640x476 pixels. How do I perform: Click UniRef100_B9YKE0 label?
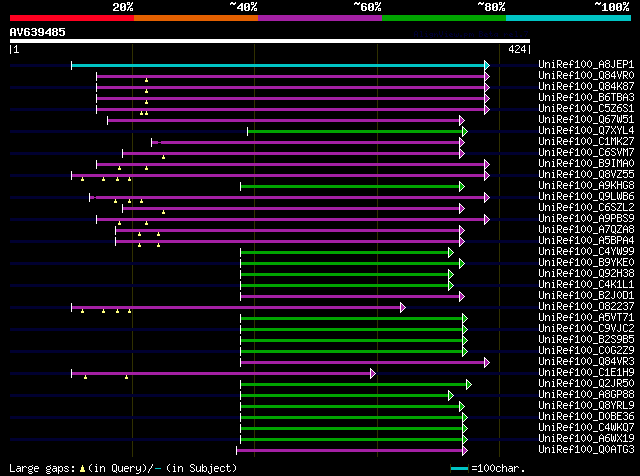tap(586, 262)
